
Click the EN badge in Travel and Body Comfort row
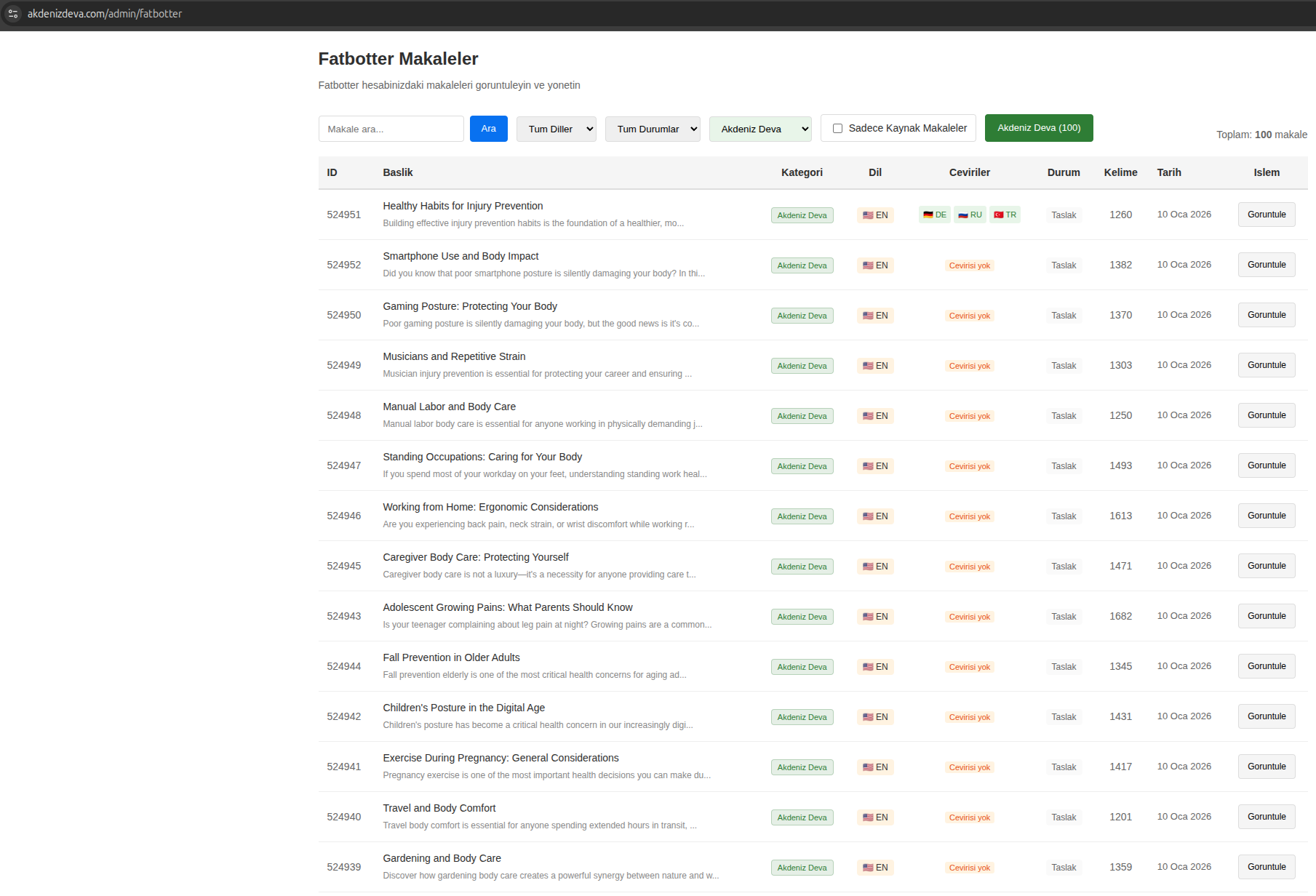tap(875, 817)
